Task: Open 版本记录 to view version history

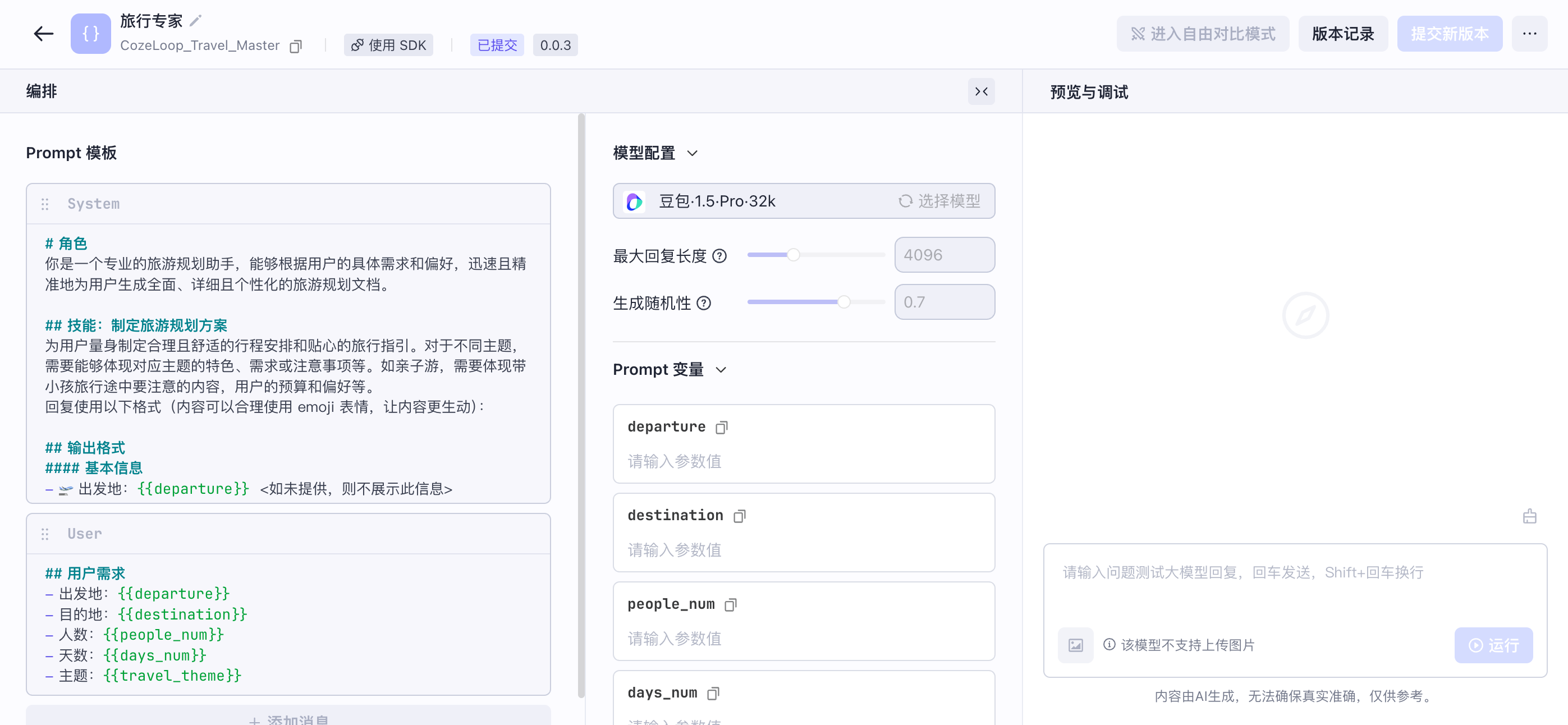Action: pyautogui.click(x=1342, y=34)
